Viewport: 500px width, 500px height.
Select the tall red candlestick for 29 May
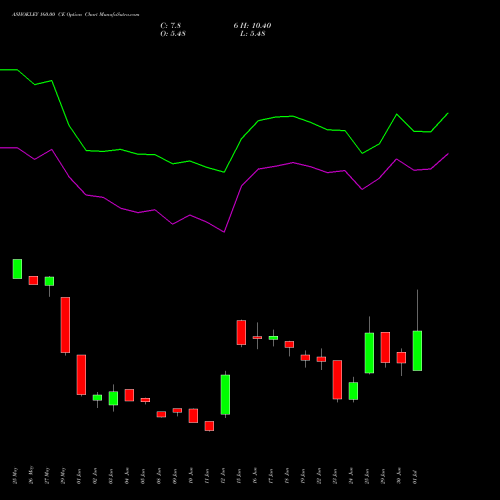pos(65,325)
